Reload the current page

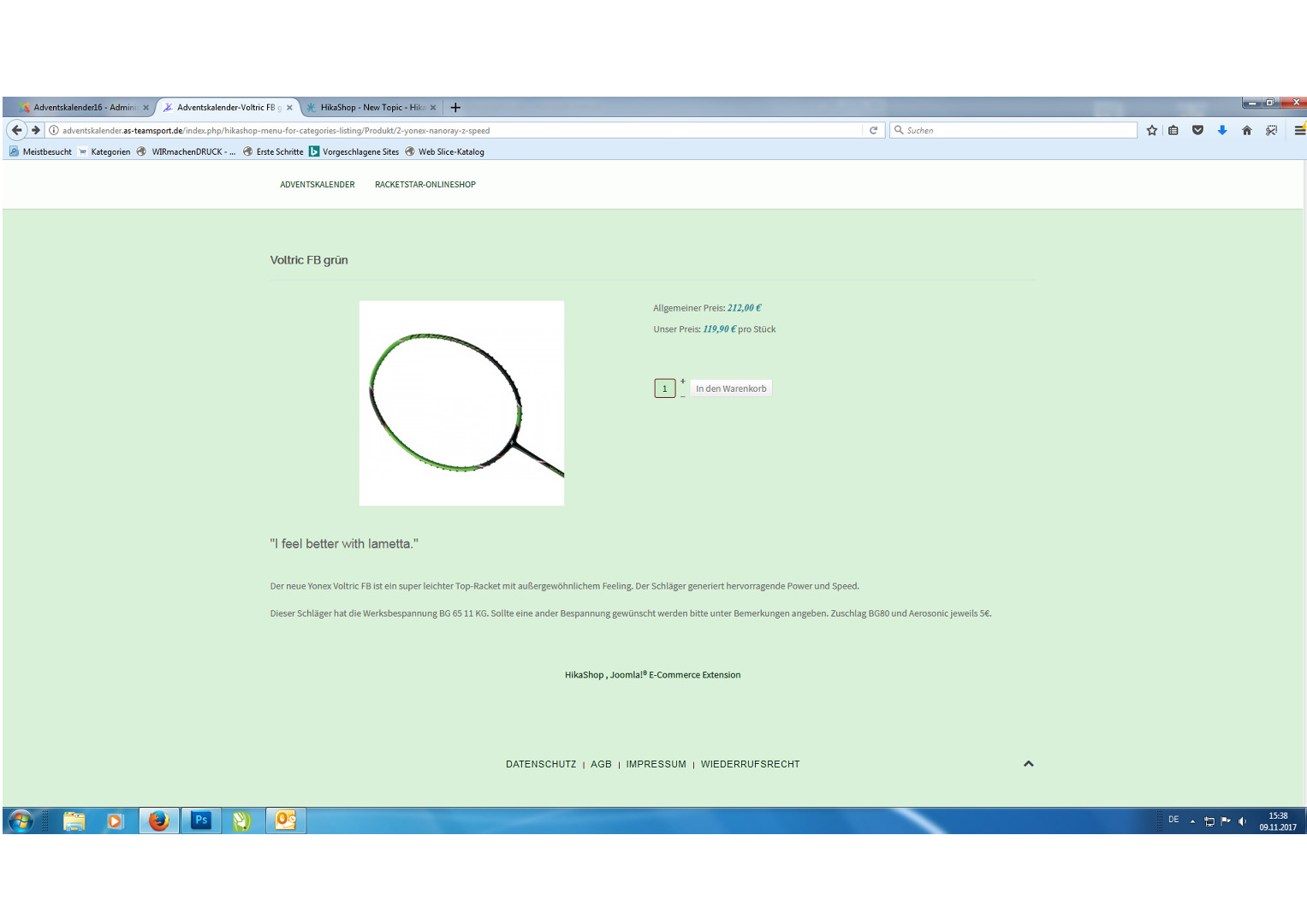[x=873, y=130]
